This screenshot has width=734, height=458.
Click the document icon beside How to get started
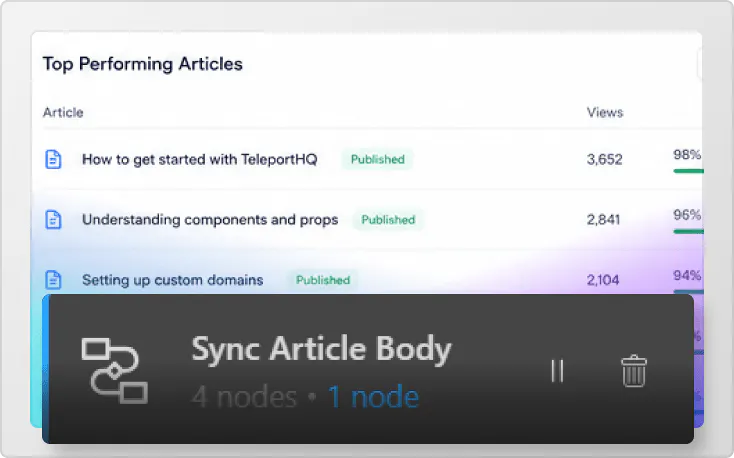point(53,159)
